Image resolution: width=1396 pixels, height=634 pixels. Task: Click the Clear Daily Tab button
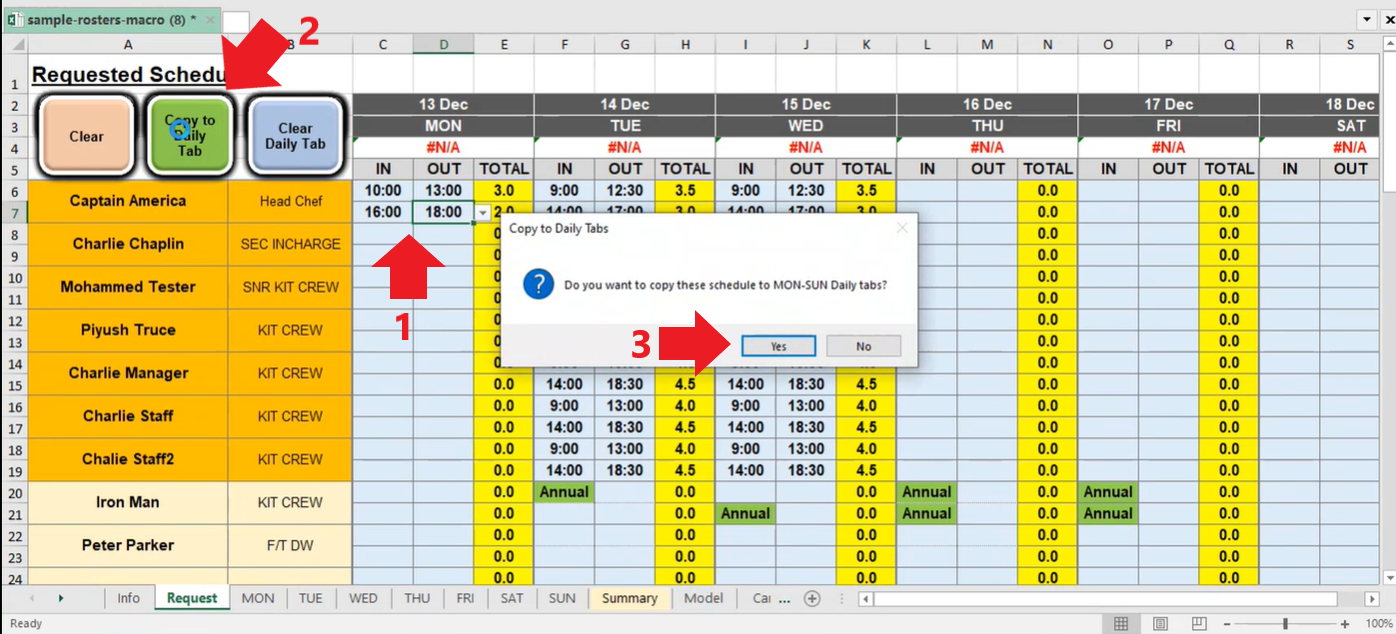[x=295, y=136]
